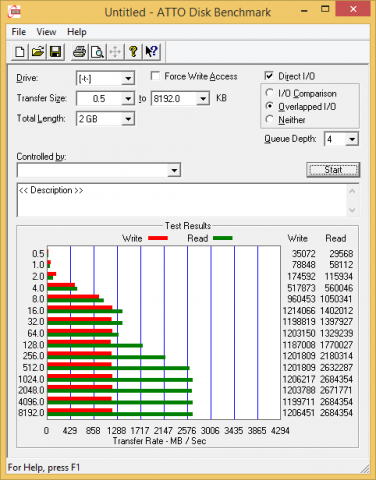
Task: Click the read value 1050341
Action: (336, 299)
